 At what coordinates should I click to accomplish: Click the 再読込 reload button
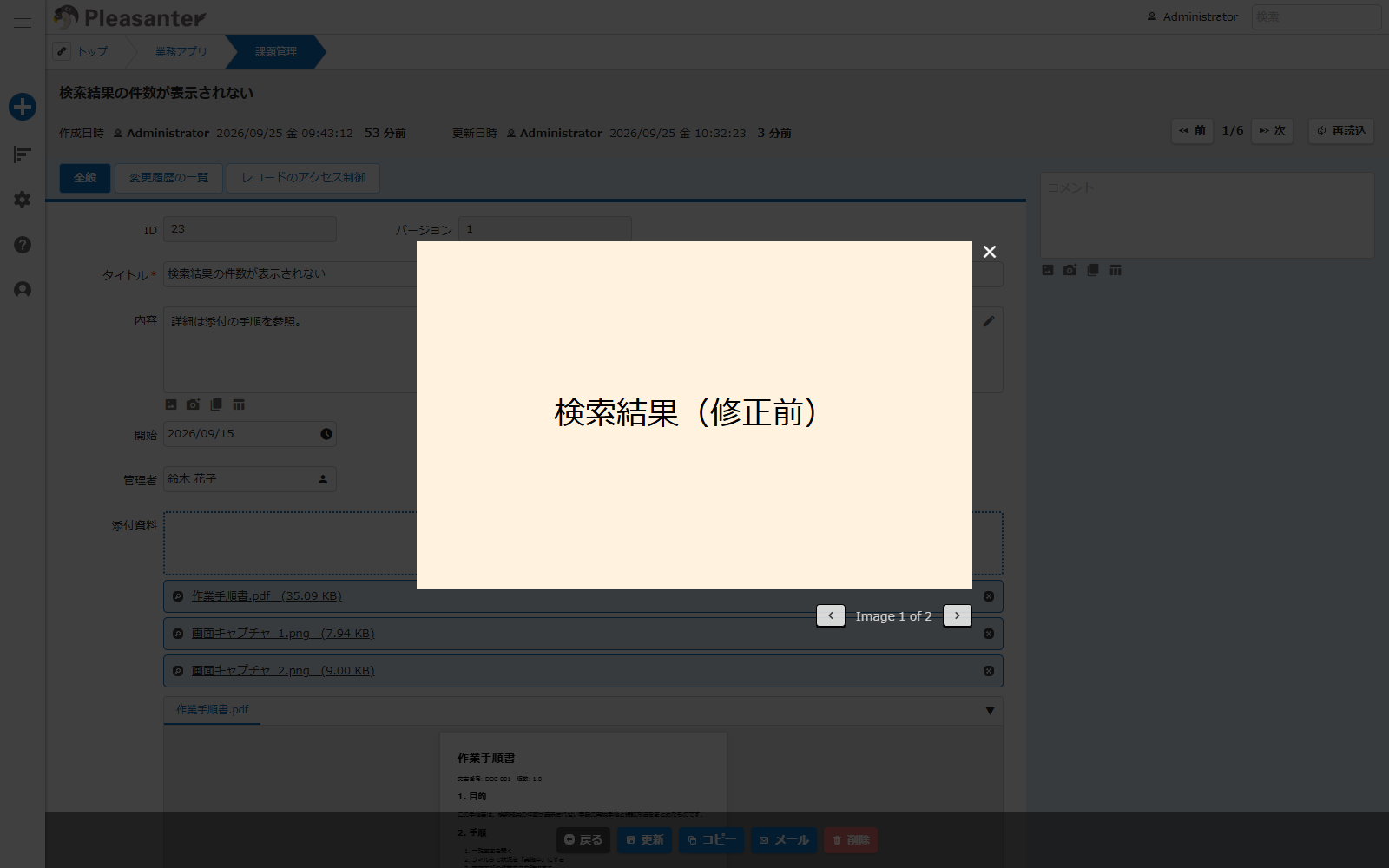[x=1341, y=131]
